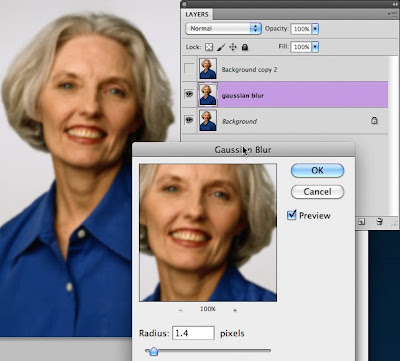
Task: Click the Opacity value field
Action: (301, 29)
